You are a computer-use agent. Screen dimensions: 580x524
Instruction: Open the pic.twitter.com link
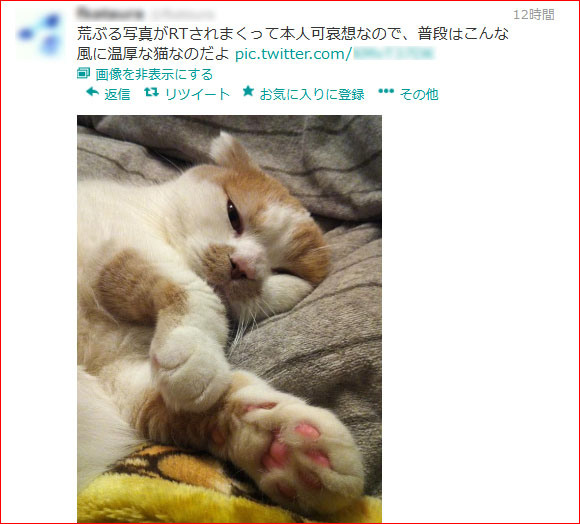click(x=335, y=54)
